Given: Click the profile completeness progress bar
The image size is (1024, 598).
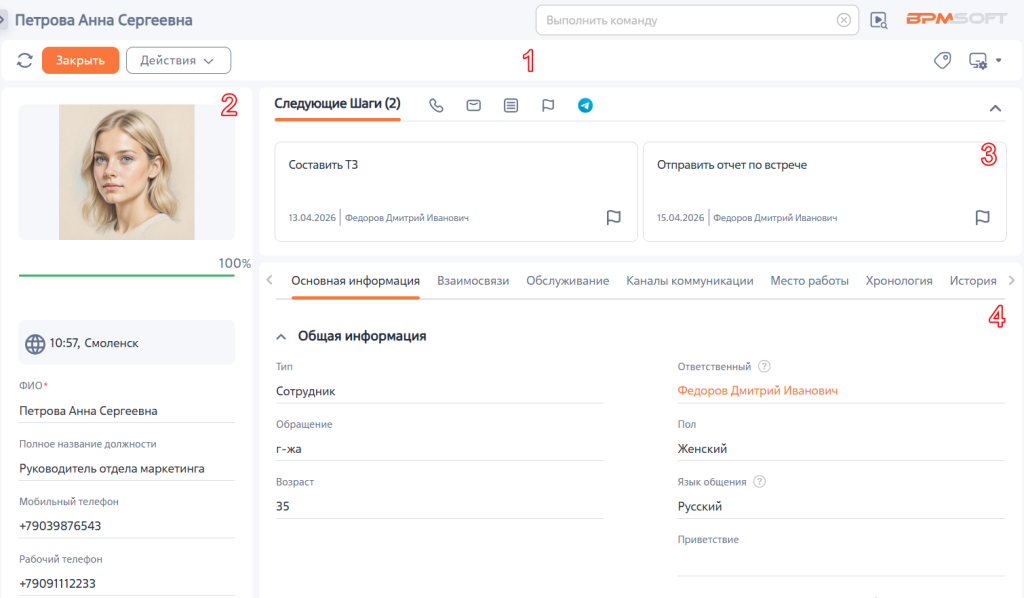Looking at the screenshot, I should 127,275.
